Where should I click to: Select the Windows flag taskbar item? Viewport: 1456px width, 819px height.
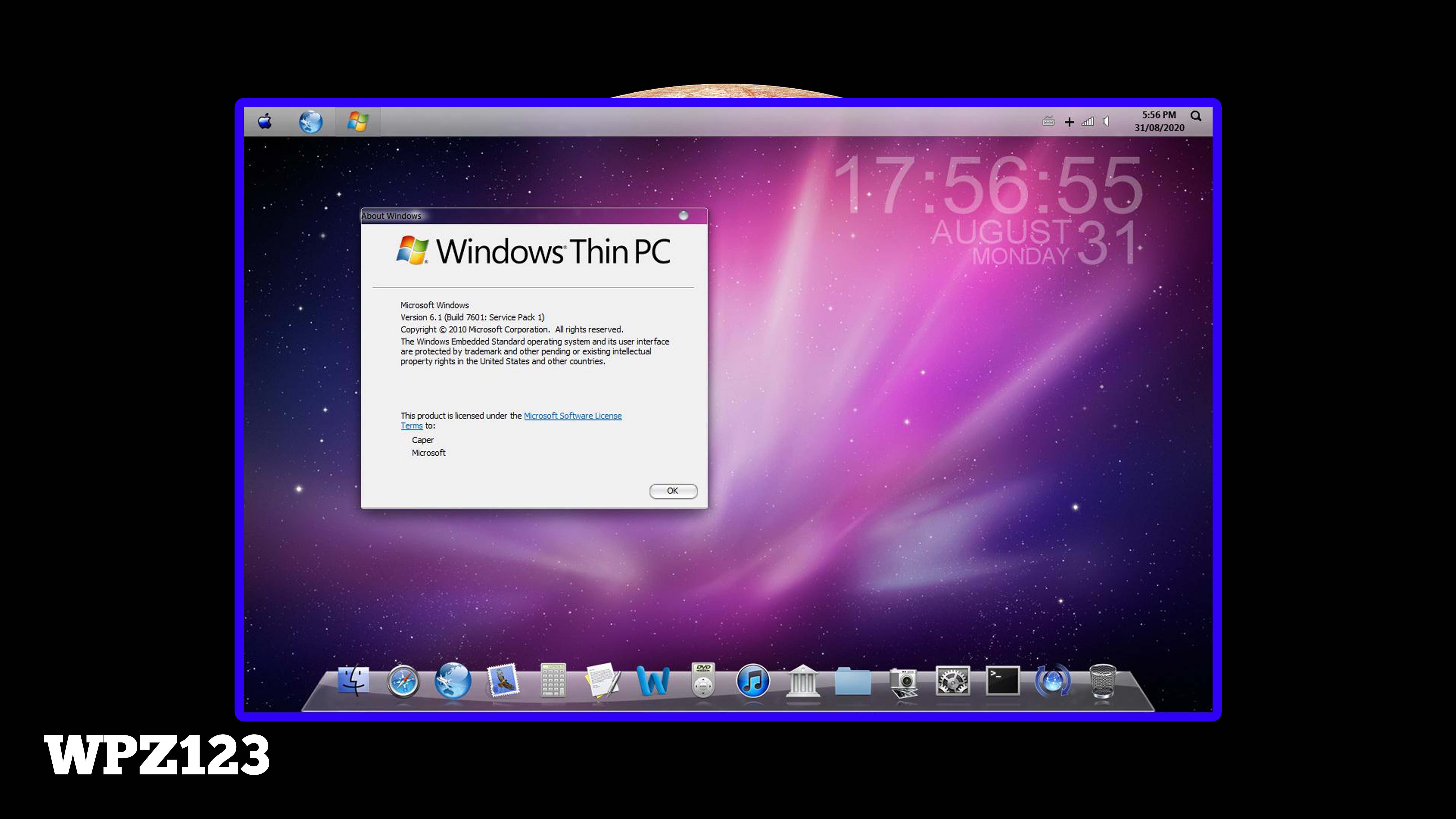coord(357,121)
